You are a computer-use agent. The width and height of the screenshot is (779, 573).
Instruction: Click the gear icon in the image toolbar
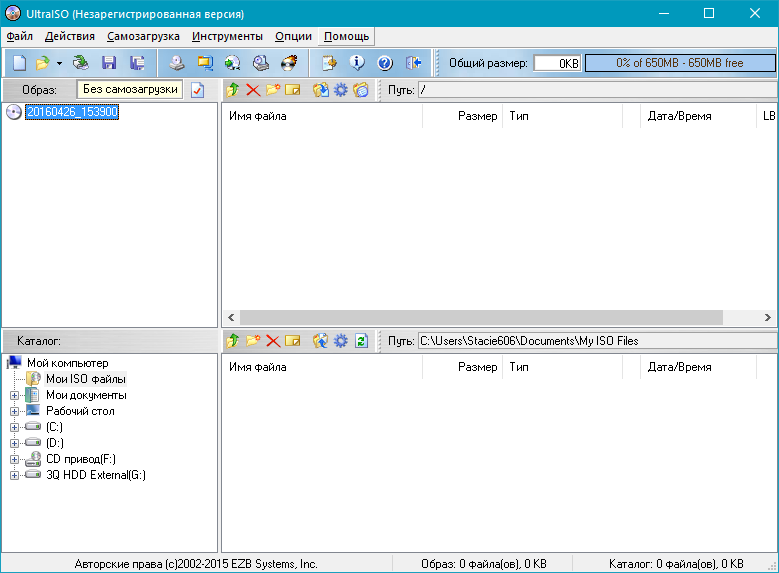pyautogui.click(x=341, y=90)
